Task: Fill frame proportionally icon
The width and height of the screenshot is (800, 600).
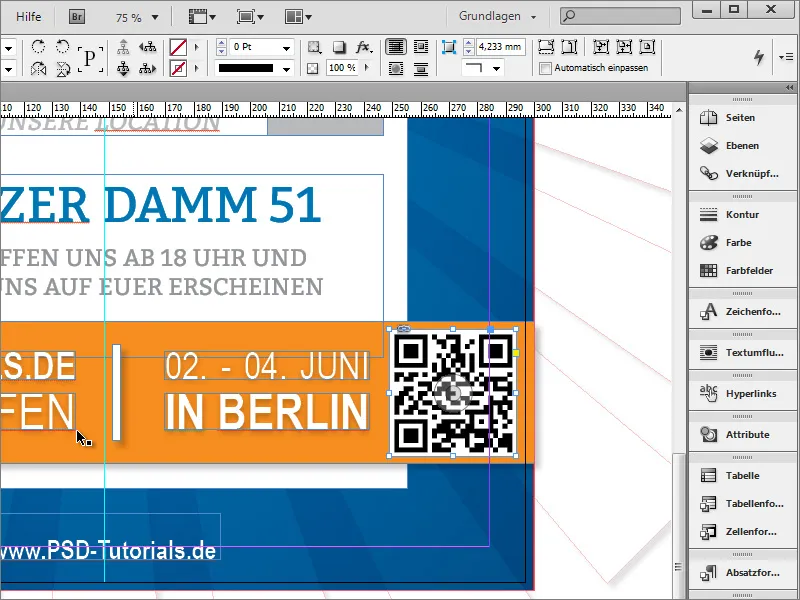Action: [x=546, y=47]
